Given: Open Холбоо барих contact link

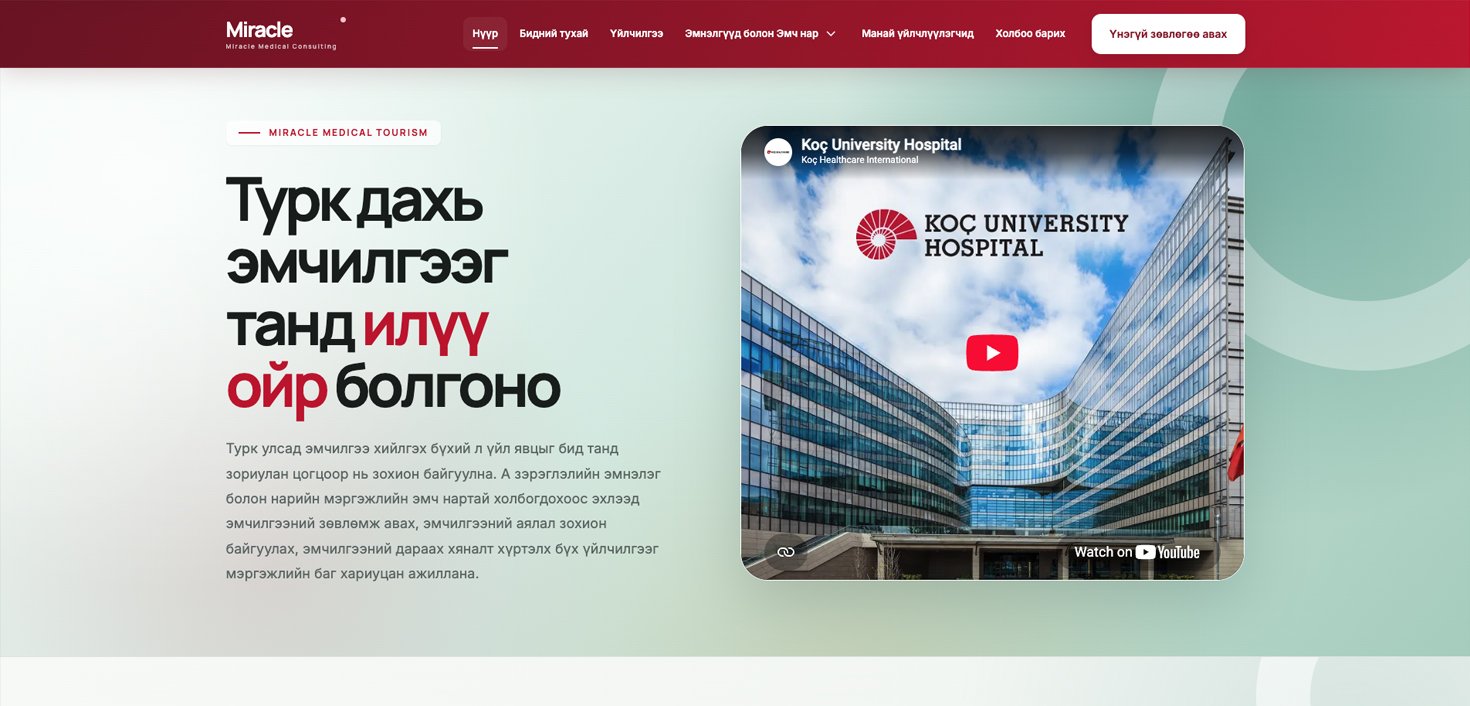Looking at the screenshot, I should (x=1030, y=34).
